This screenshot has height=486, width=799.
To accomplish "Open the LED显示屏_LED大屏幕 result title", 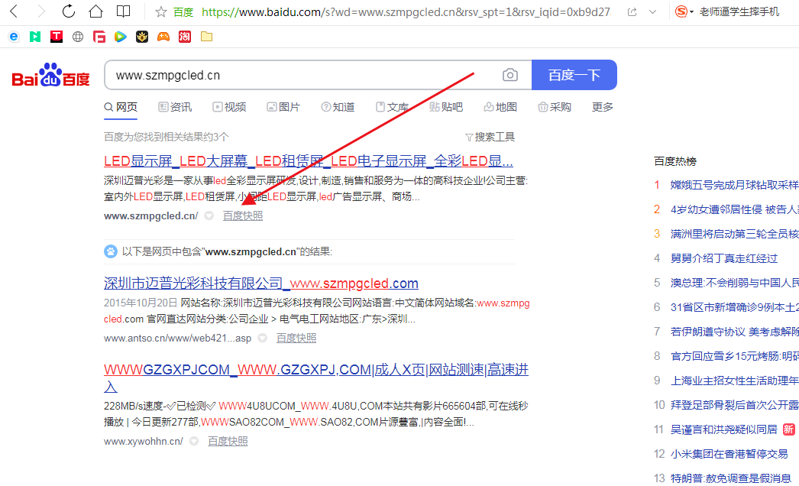I will pyautogui.click(x=308, y=161).
